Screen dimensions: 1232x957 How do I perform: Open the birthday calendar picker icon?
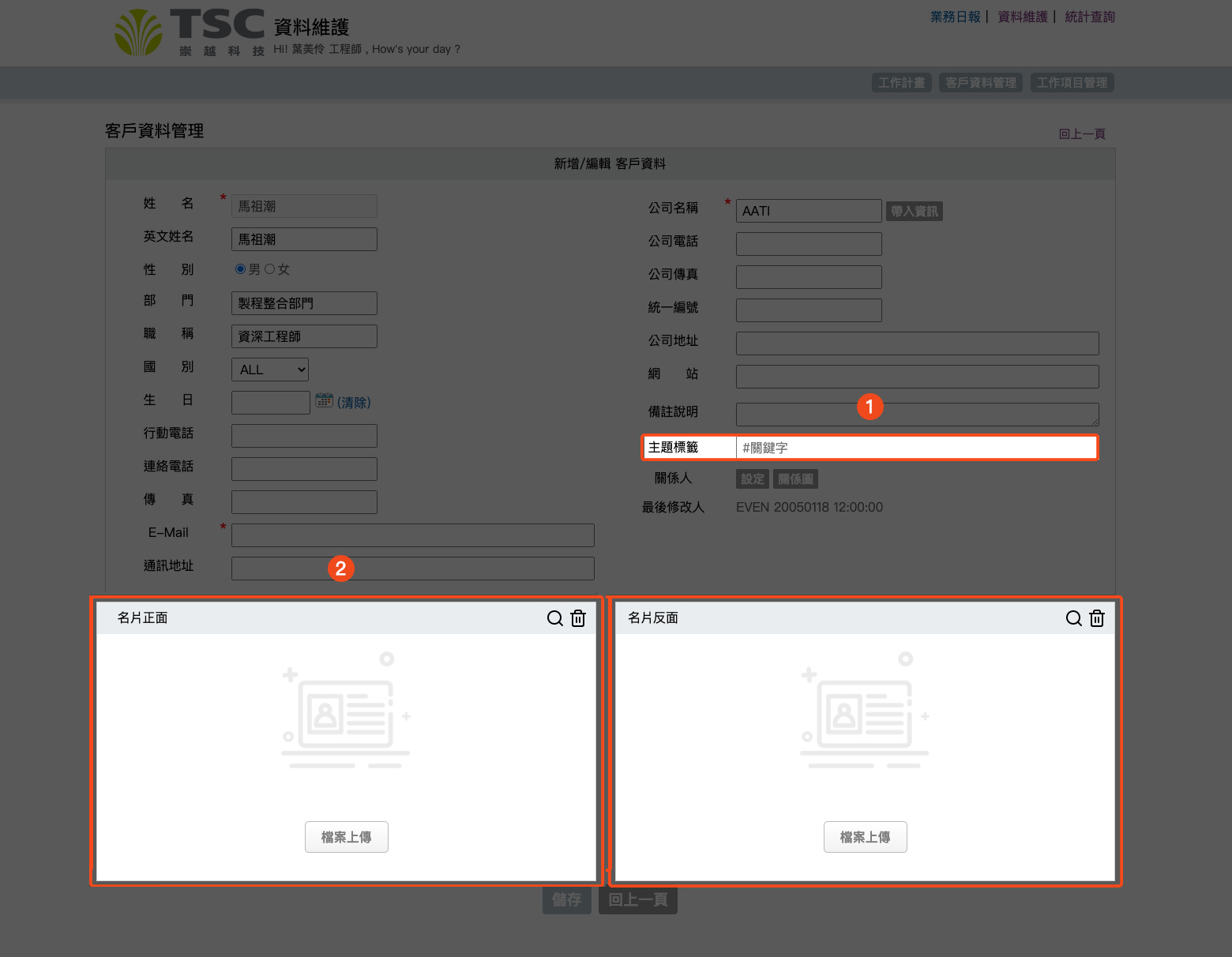coord(324,401)
